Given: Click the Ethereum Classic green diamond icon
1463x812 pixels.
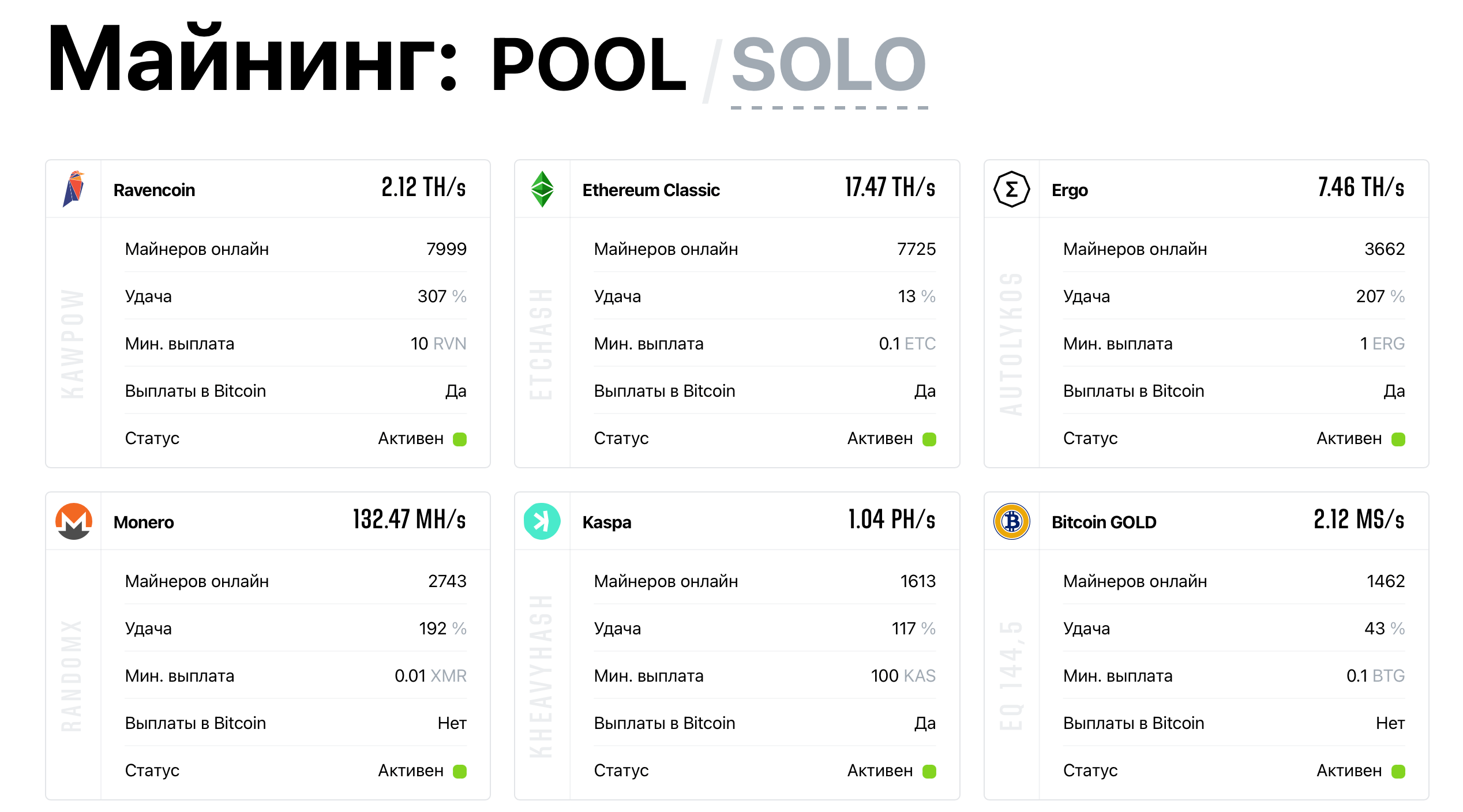Looking at the screenshot, I should pyautogui.click(x=542, y=189).
